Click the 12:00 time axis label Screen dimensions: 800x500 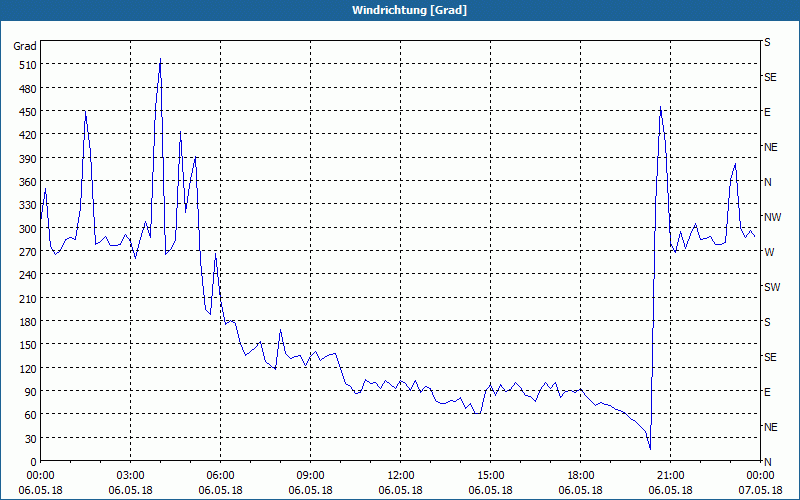pos(401,476)
